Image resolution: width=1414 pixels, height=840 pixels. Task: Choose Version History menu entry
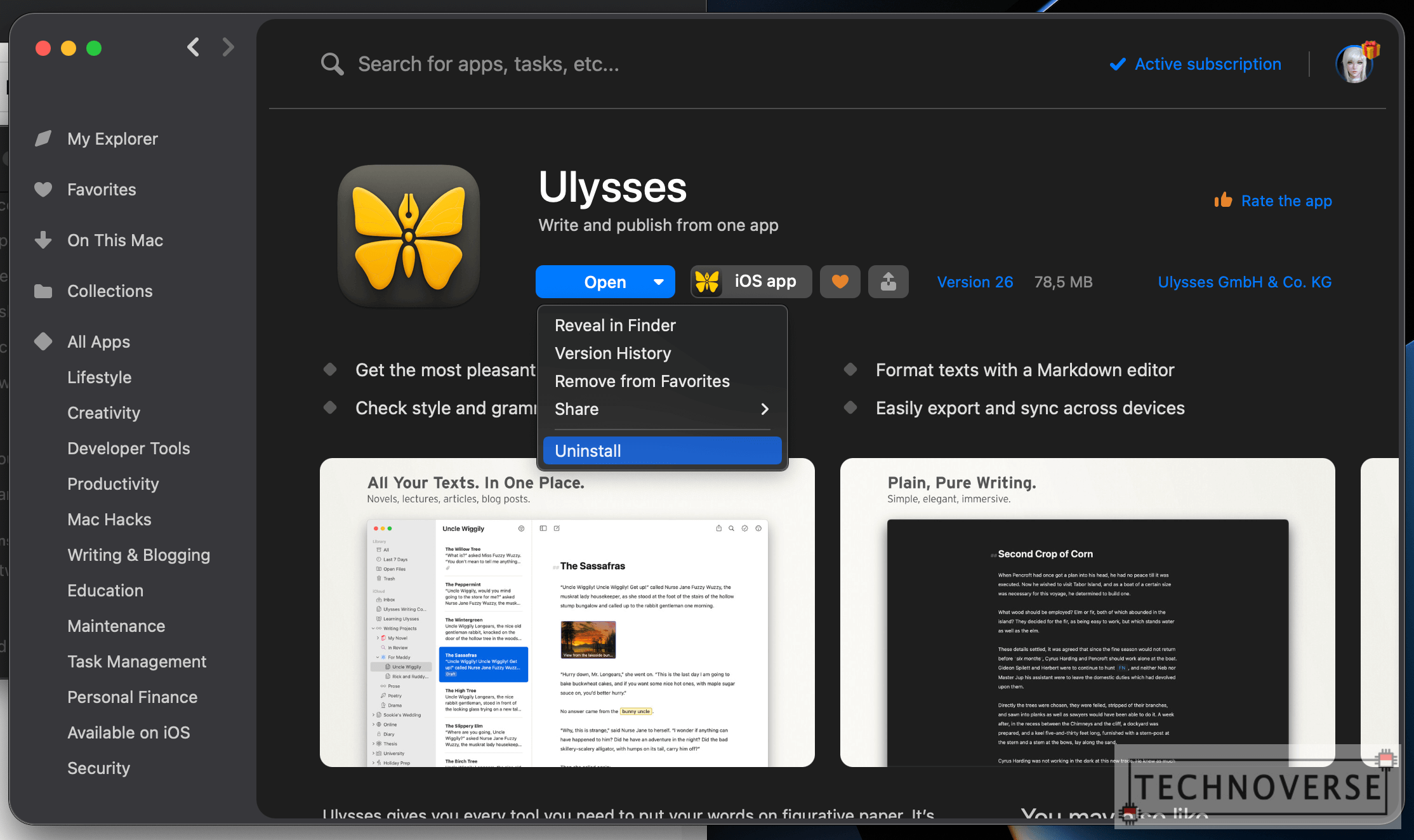tap(662, 353)
